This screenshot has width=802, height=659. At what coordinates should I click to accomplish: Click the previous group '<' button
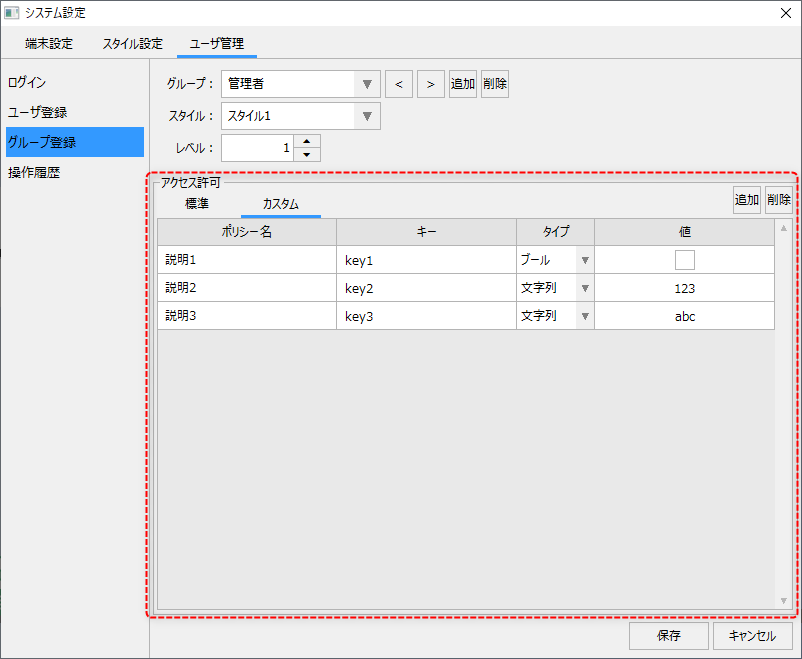(x=399, y=84)
